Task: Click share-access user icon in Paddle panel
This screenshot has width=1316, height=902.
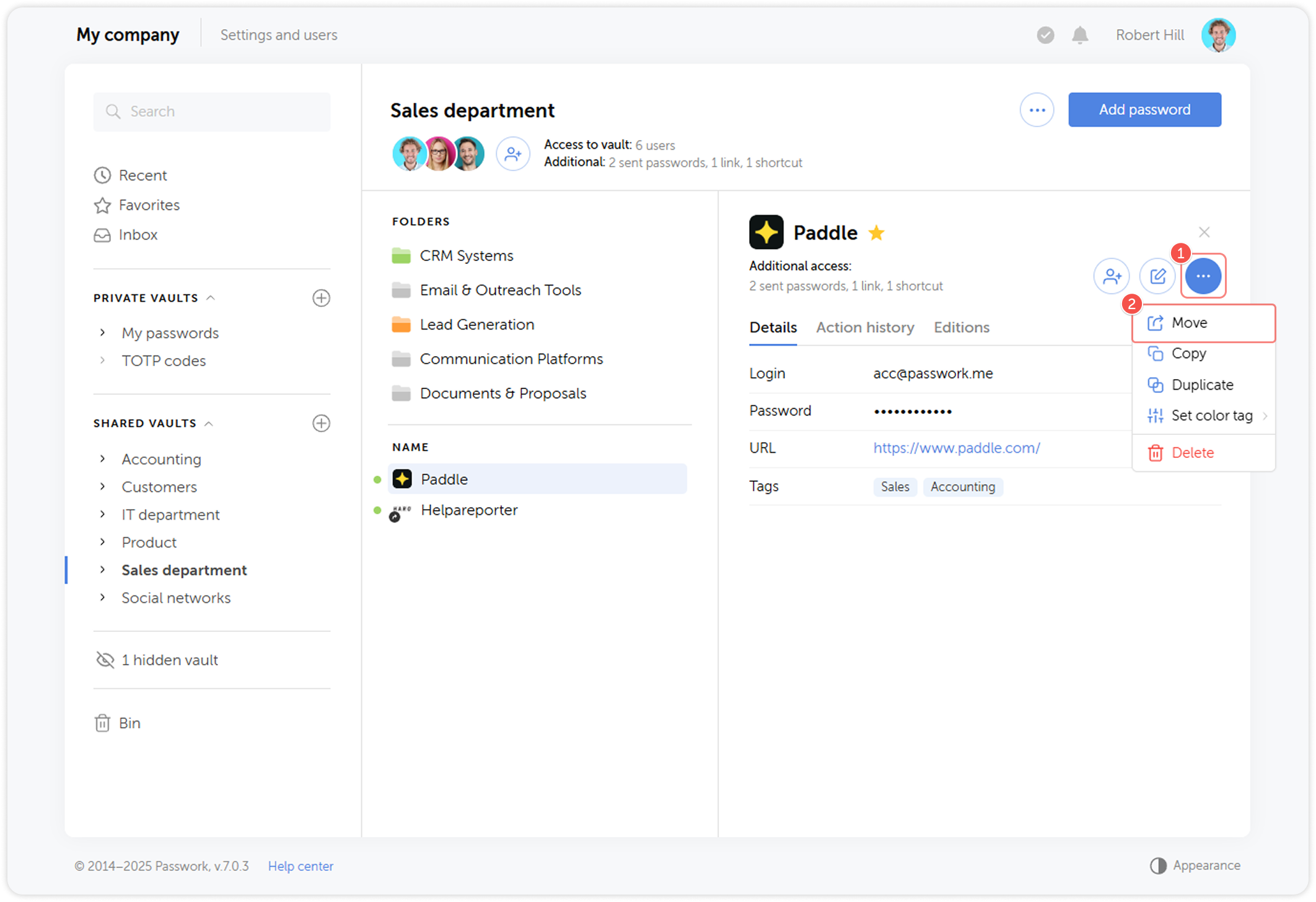Action: (1112, 276)
